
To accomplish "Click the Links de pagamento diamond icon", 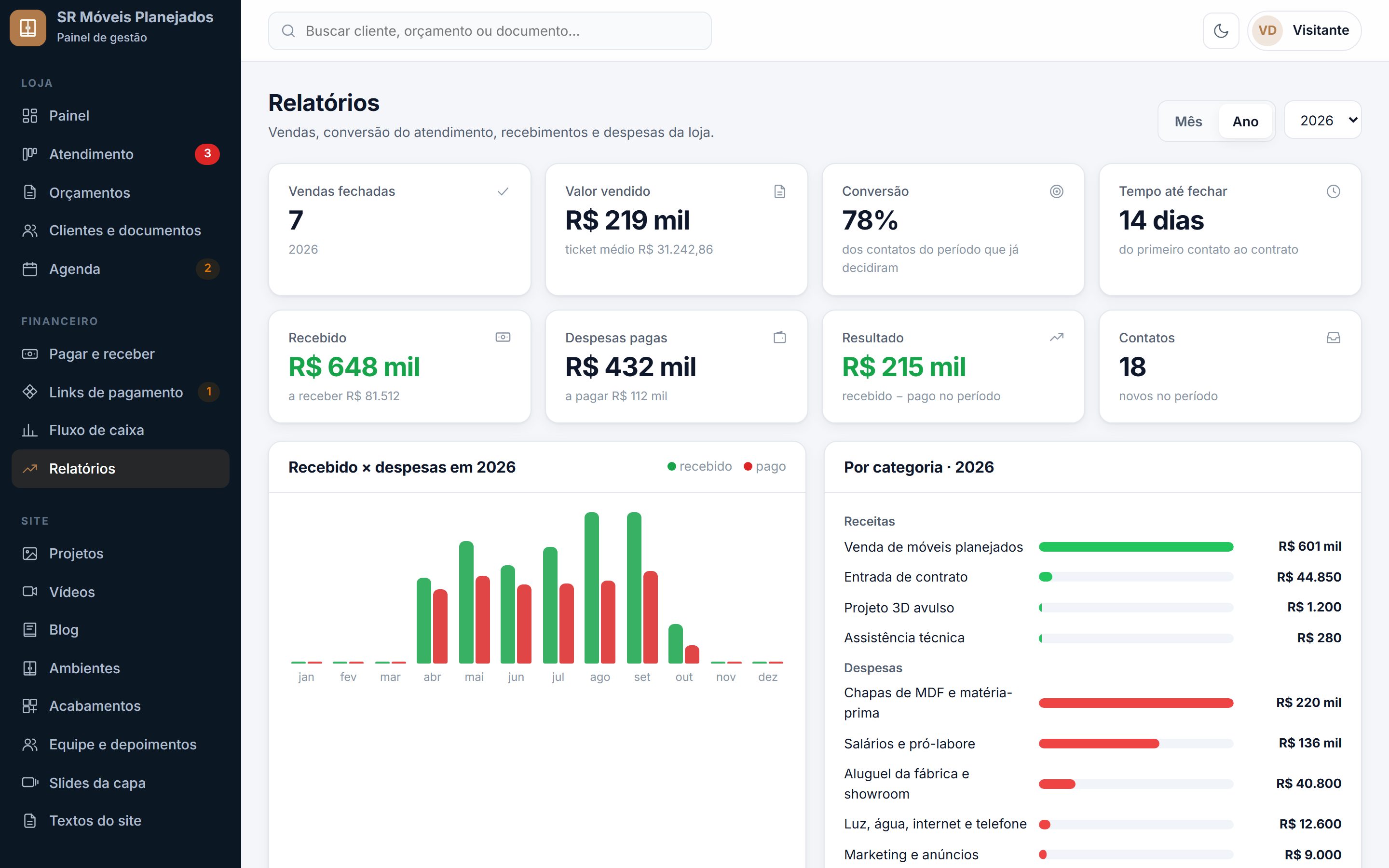I will [x=30, y=392].
